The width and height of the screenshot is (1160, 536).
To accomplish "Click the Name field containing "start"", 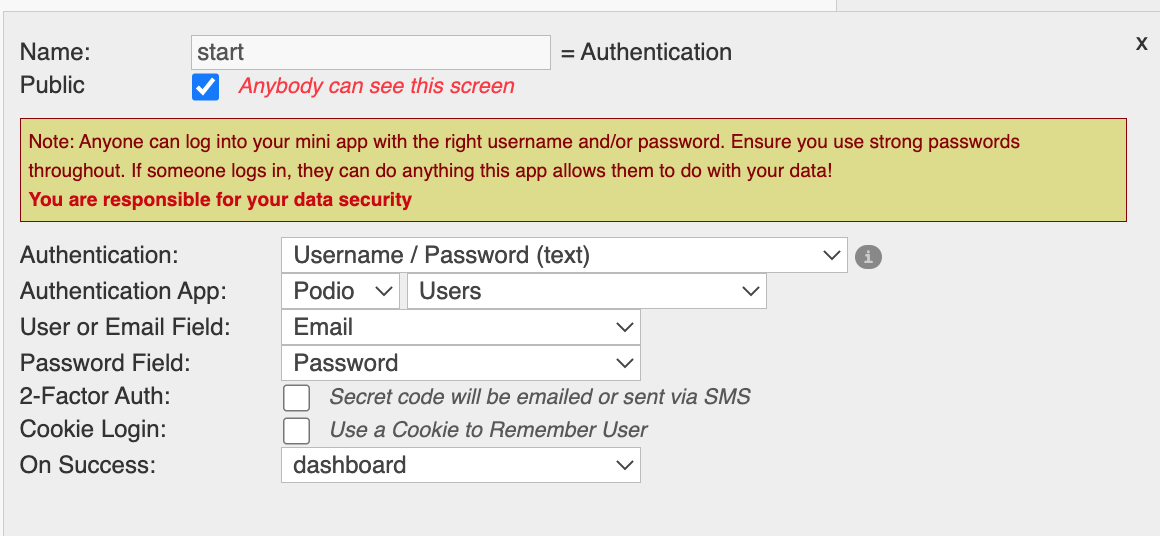I will (x=370, y=52).
